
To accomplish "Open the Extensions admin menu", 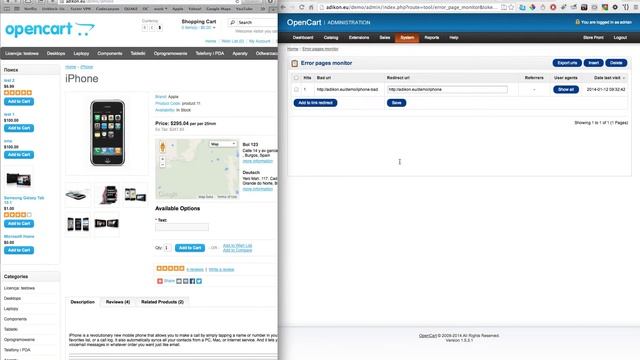I will coord(359,38).
